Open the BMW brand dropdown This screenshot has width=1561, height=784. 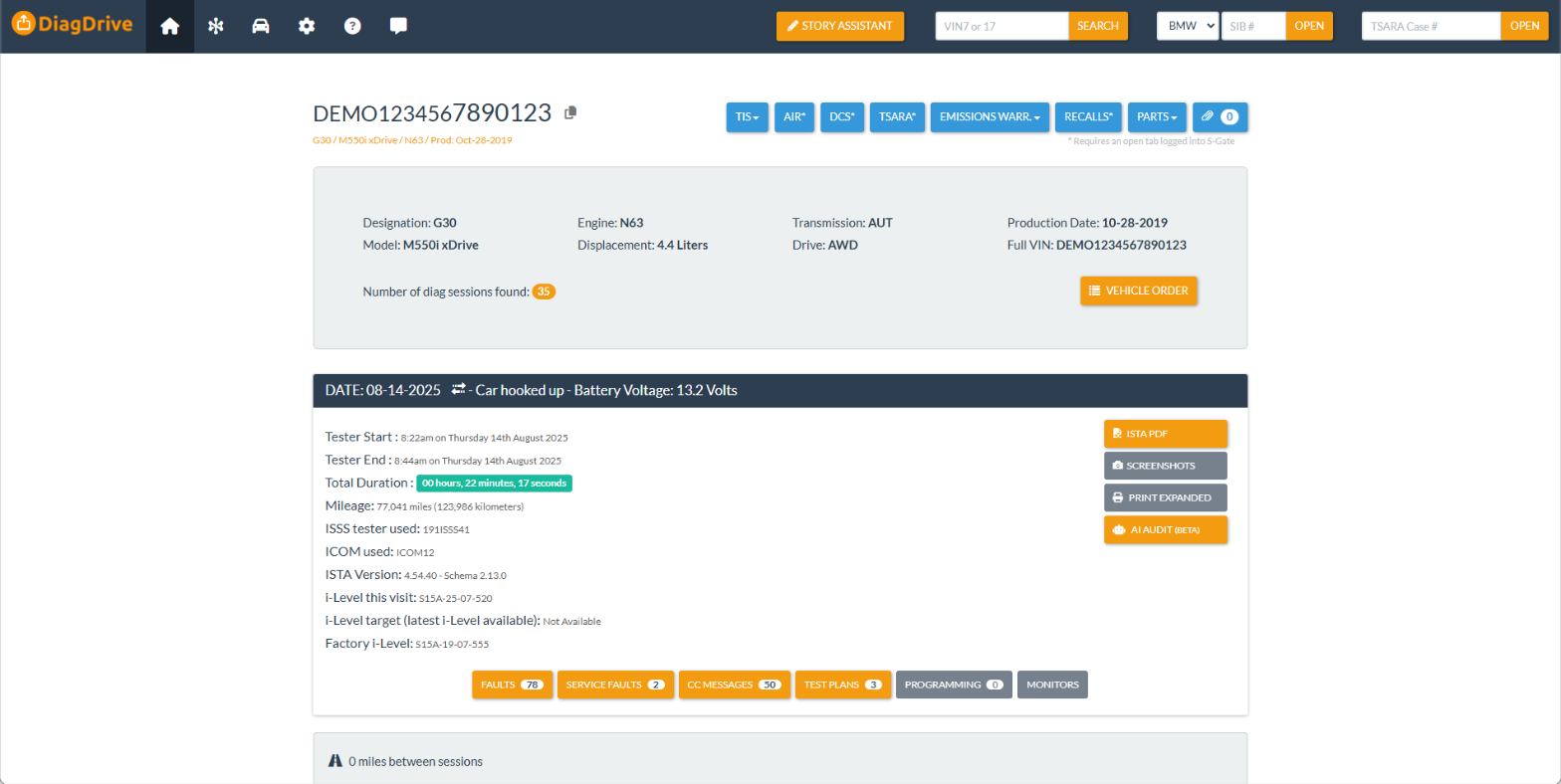(1188, 26)
